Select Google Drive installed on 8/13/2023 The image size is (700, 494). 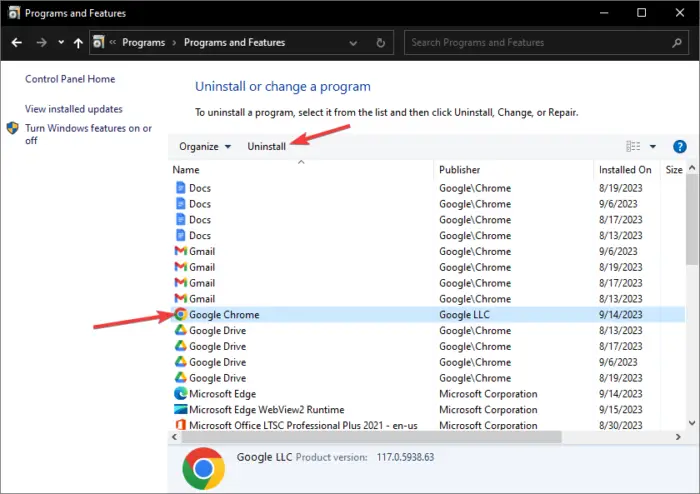428,331
